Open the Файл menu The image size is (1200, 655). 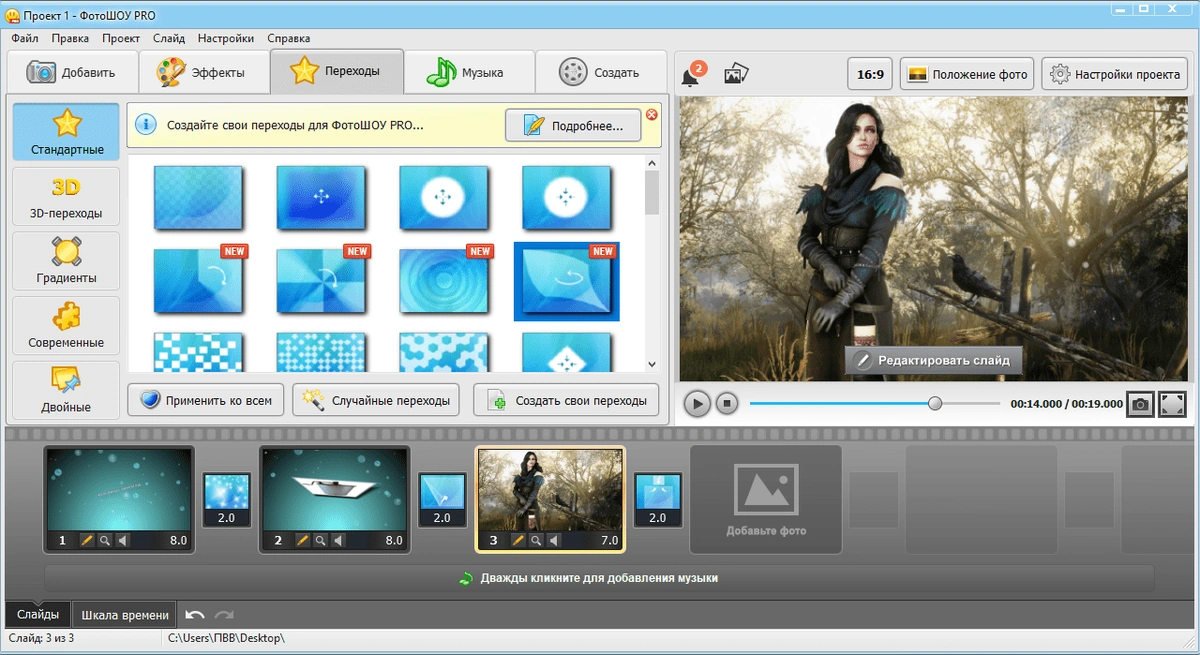(25, 38)
